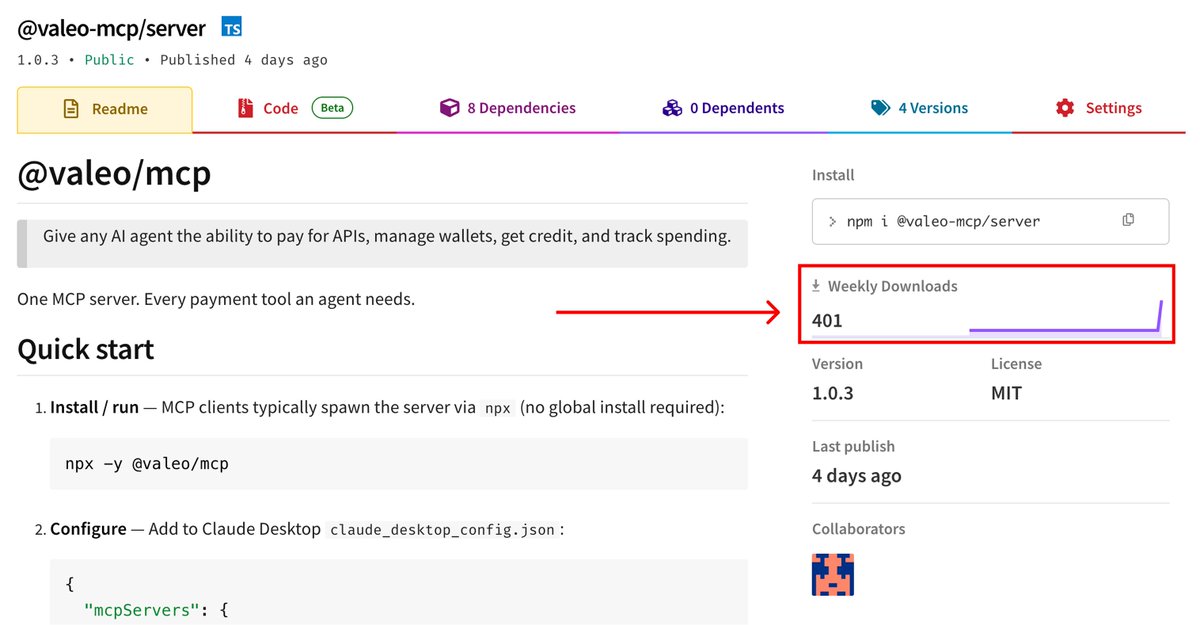Click the License label
Screen dimensions: 1200x625
tap(1016, 364)
